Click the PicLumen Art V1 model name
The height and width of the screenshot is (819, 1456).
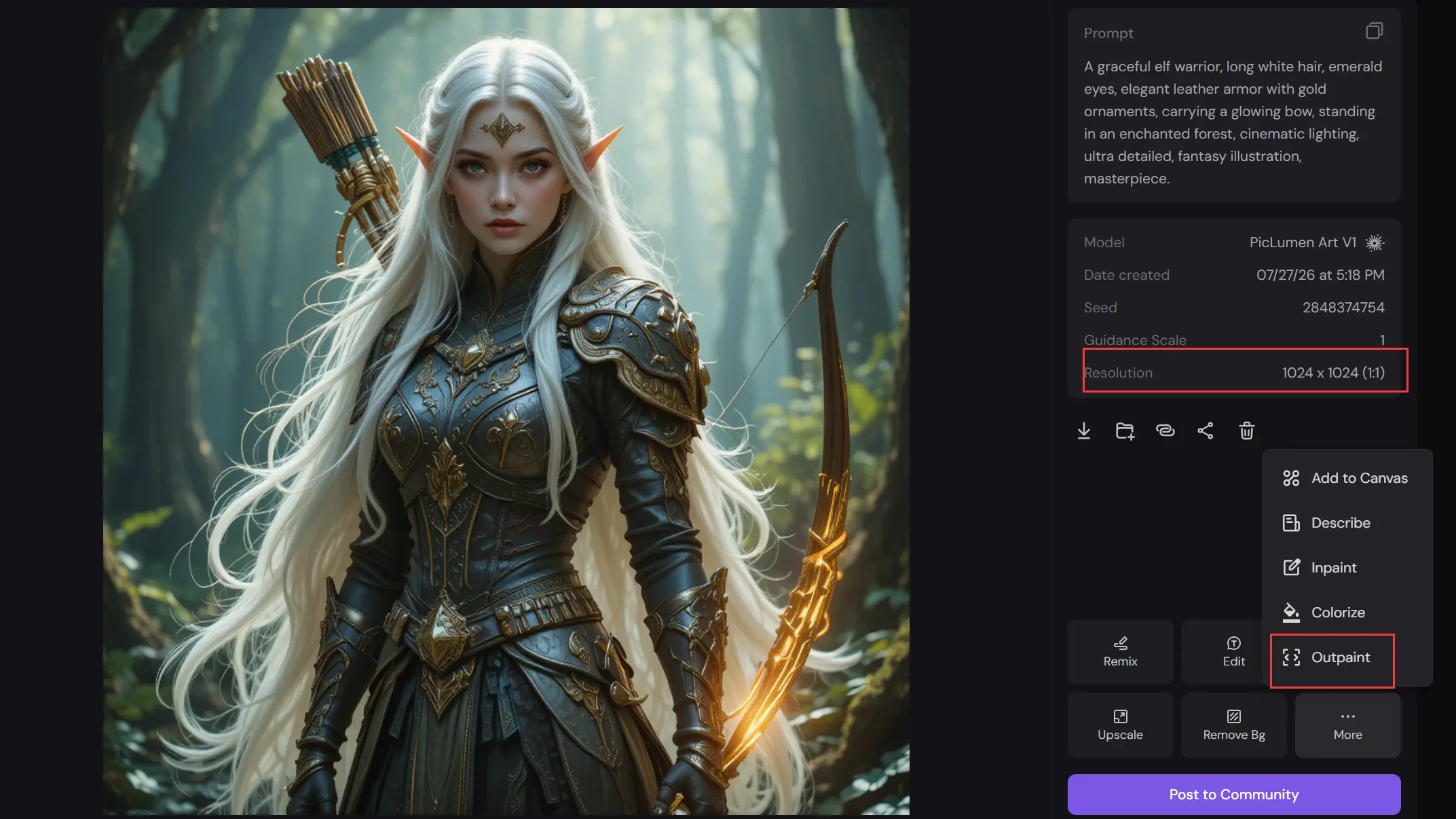coord(1303,242)
